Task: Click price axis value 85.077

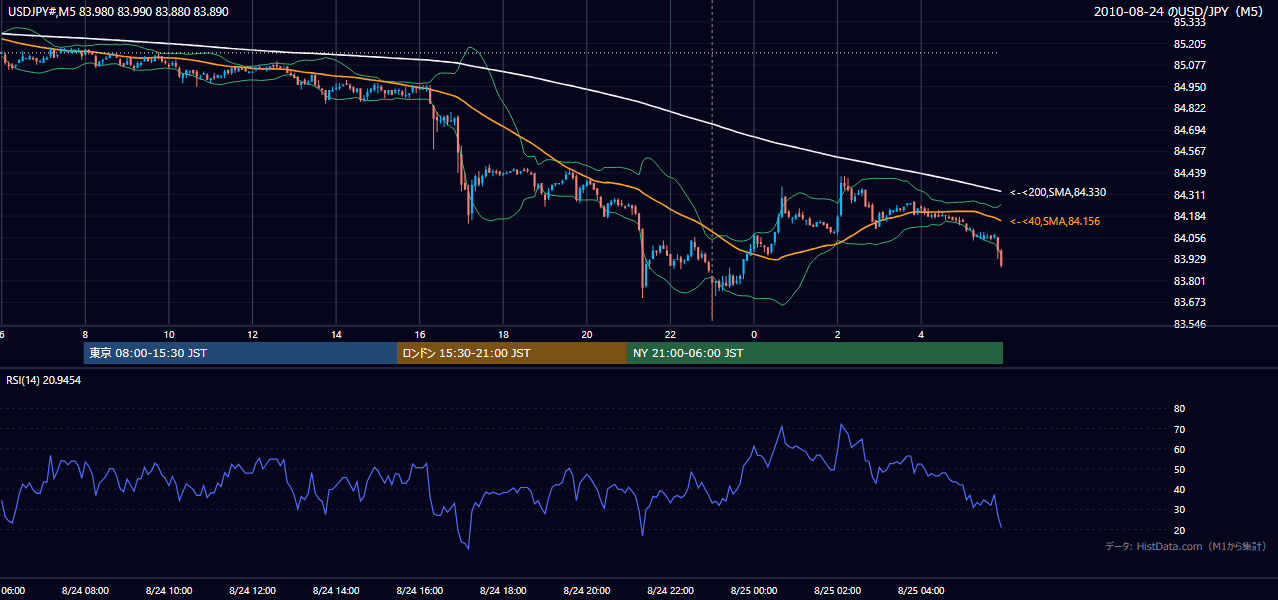Action: tap(1189, 65)
